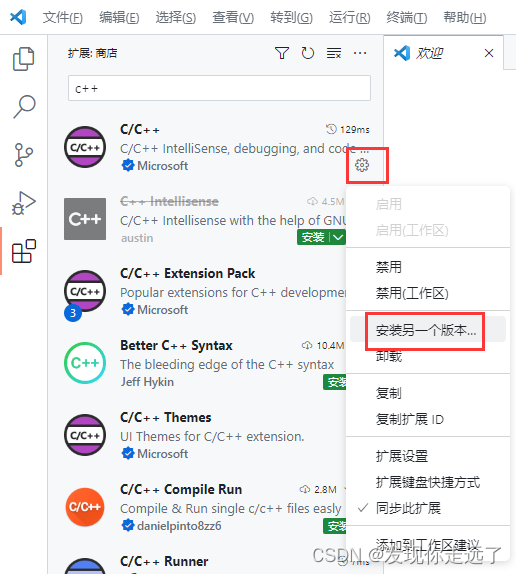Image resolution: width=516 pixels, height=574 pixels.
Task: Open Run and Debug view
Action: (23, 203)
